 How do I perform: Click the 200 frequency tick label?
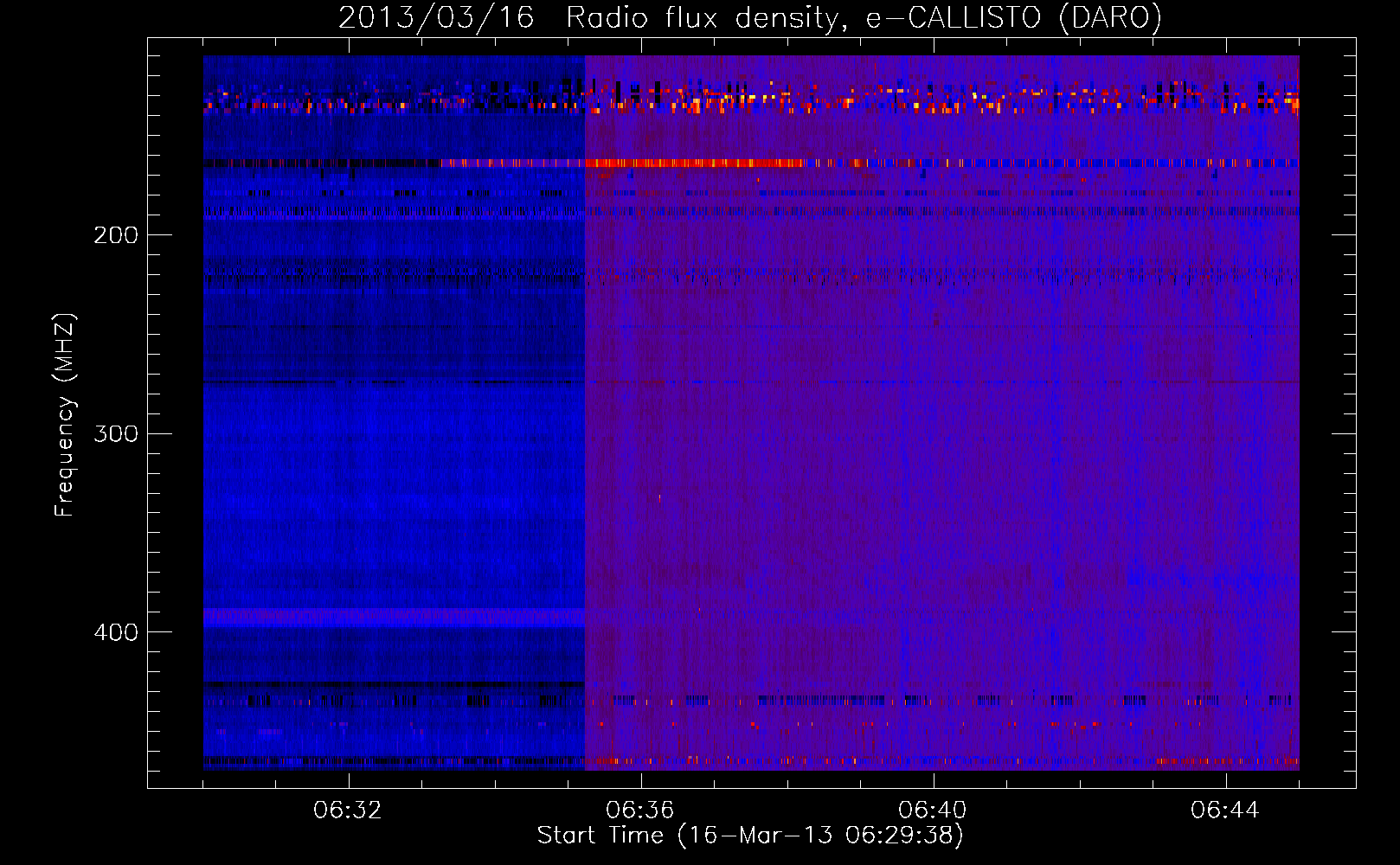coord(116,235)
